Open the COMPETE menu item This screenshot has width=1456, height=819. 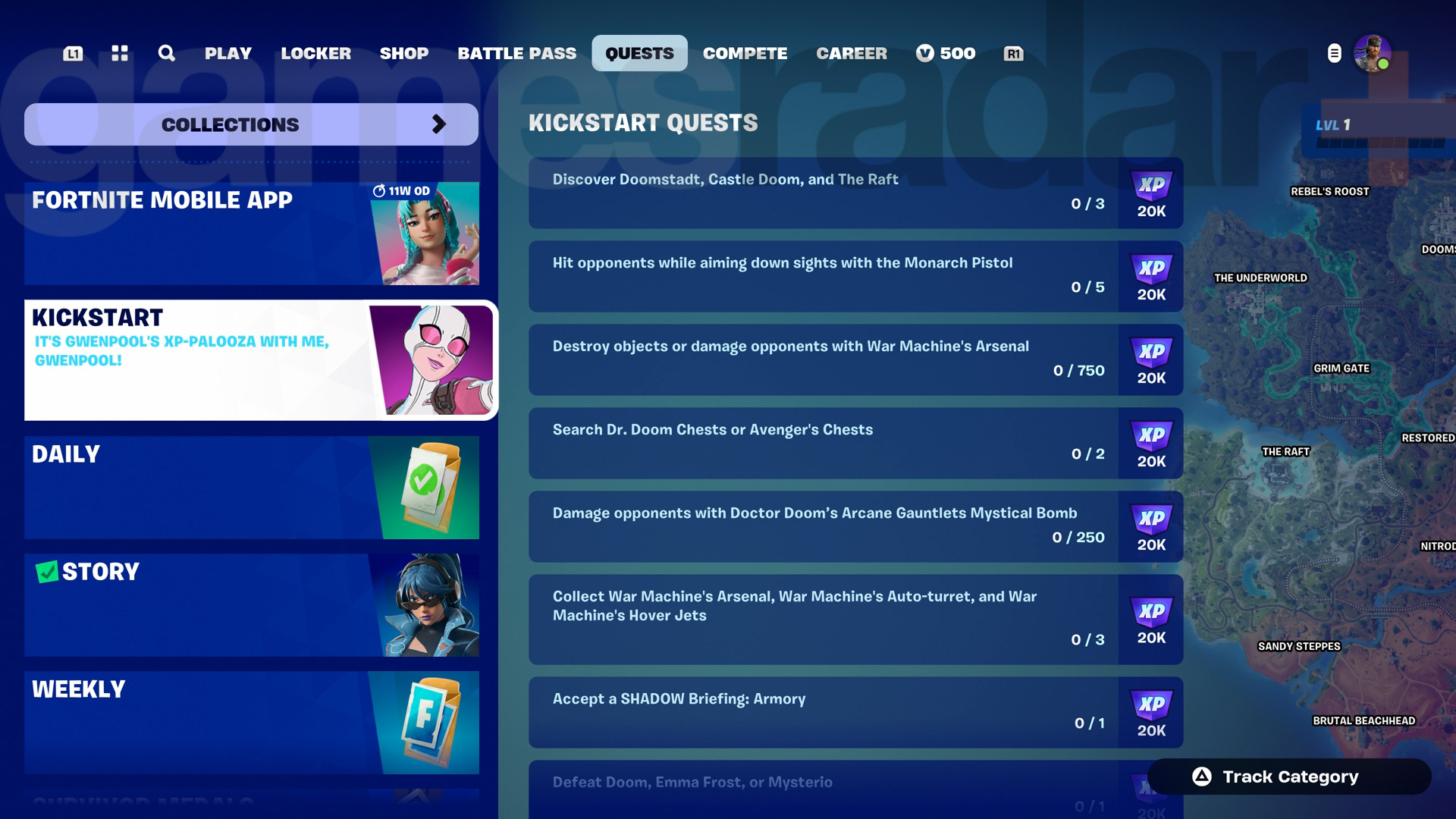pyautogui.click(x=745, y=53)
